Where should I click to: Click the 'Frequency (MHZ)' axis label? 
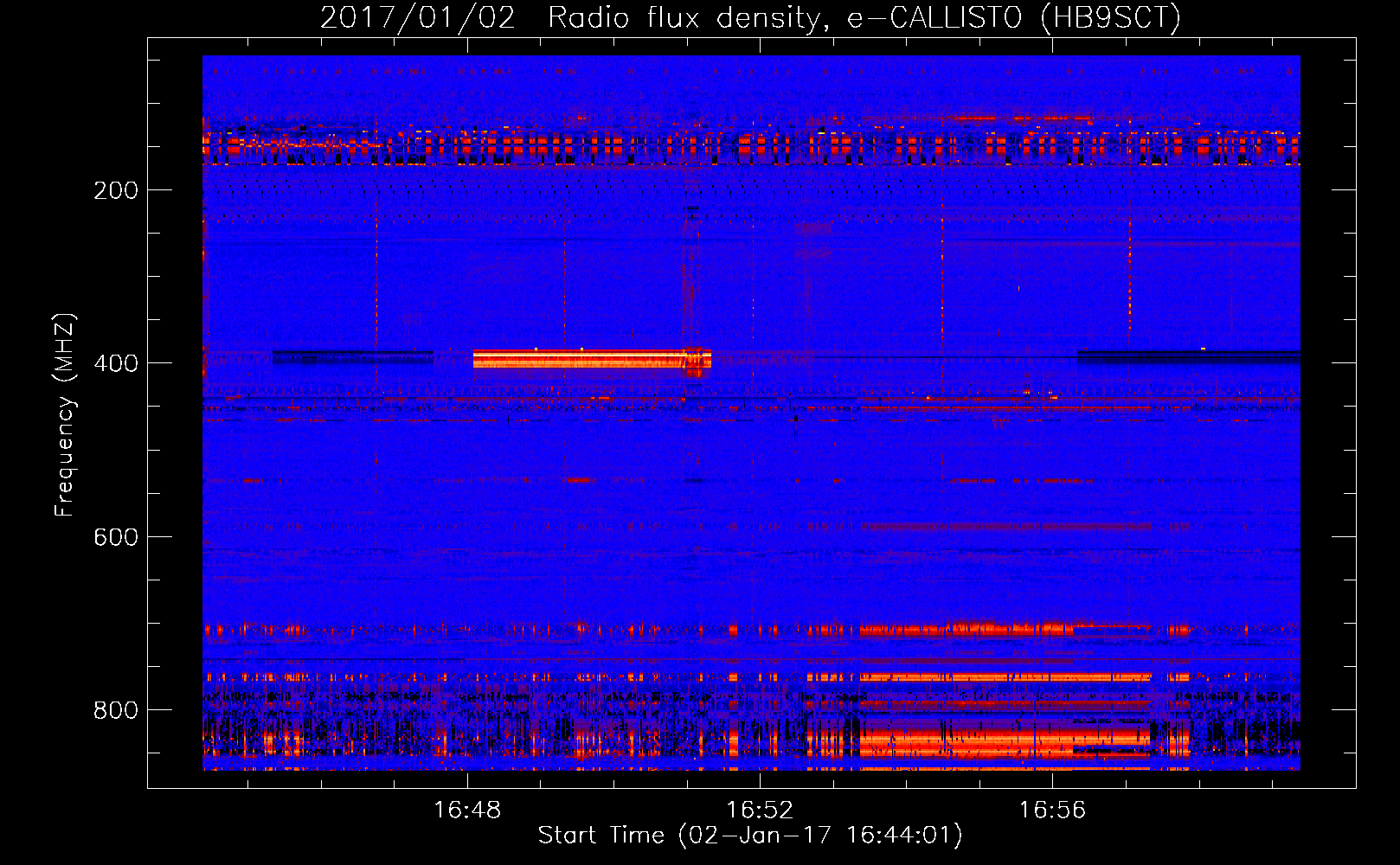click(x=64, y=414)
